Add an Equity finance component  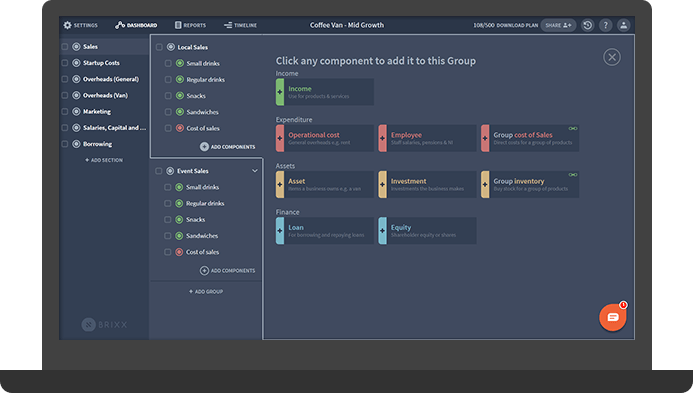click(427, 230)
